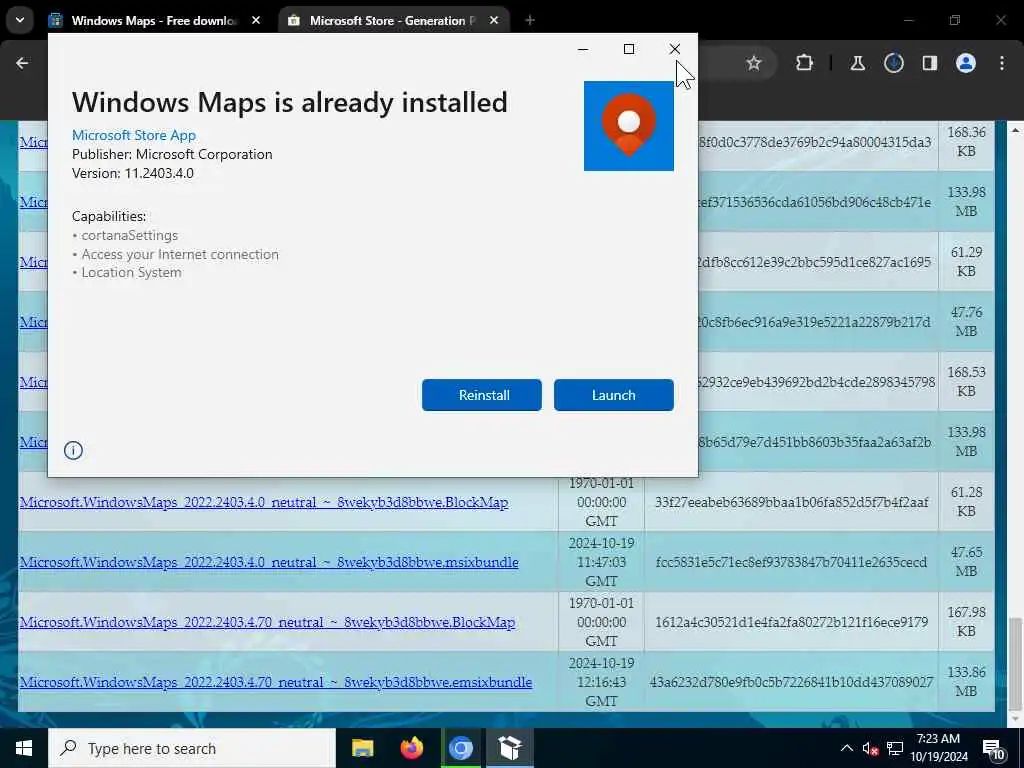Select the hash 43a6232d780e9fb0c5b7226841b10dd437089027

point(791,682)
